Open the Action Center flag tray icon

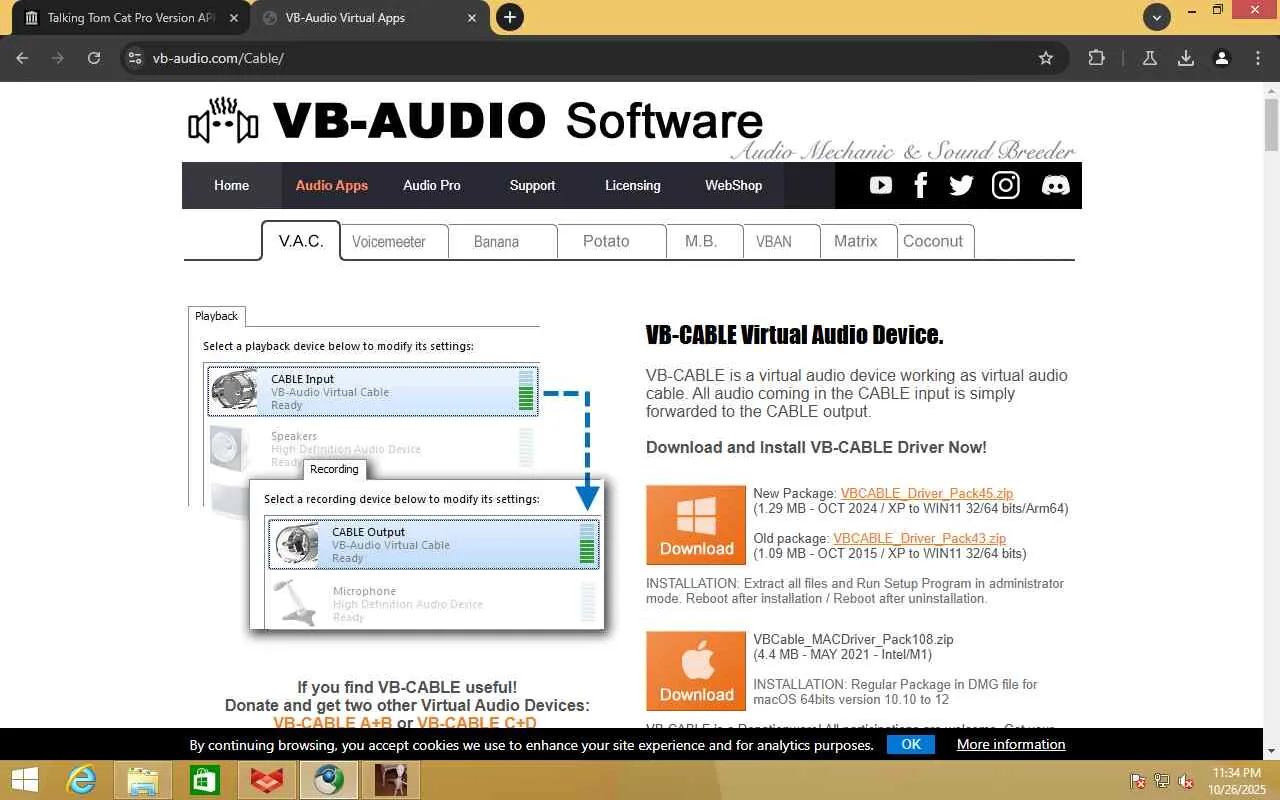coord(1138,781)
